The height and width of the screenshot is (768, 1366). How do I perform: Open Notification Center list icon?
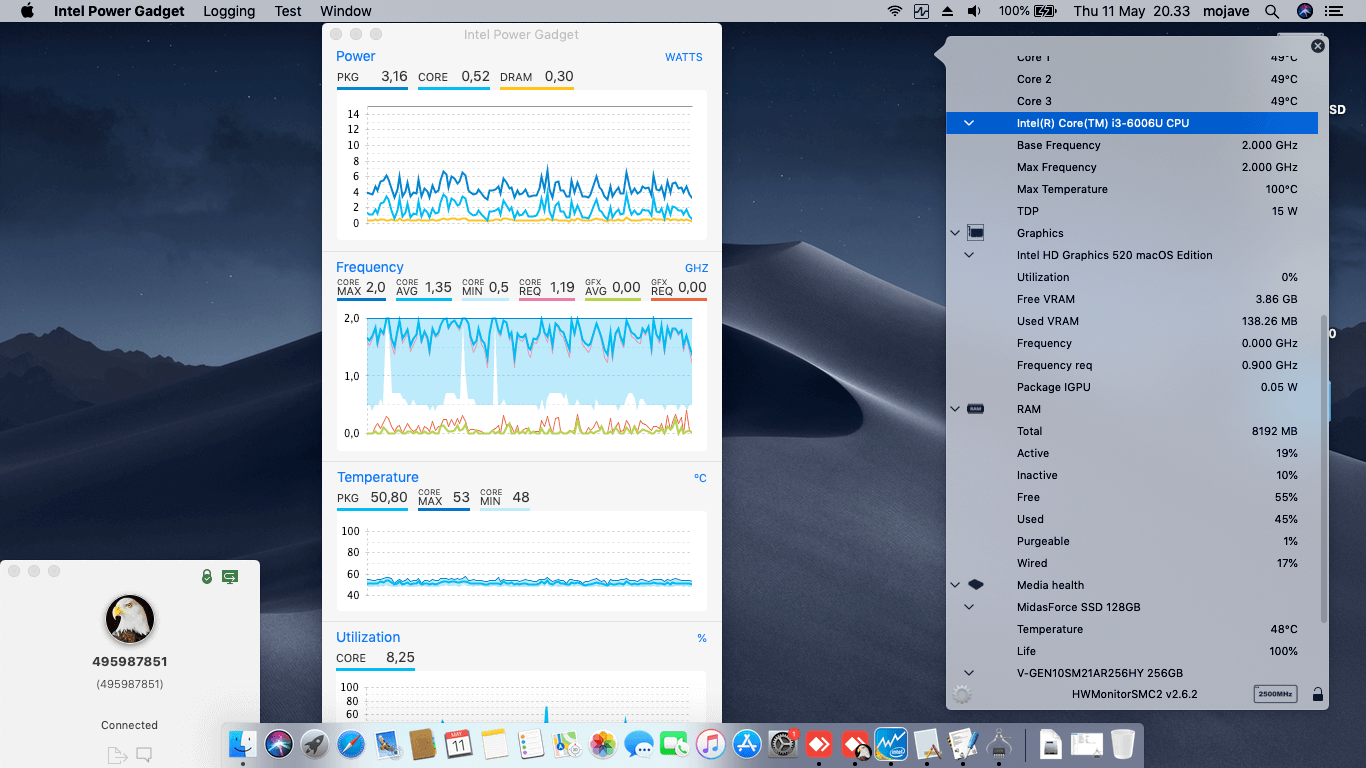(x=1334, y=11)
